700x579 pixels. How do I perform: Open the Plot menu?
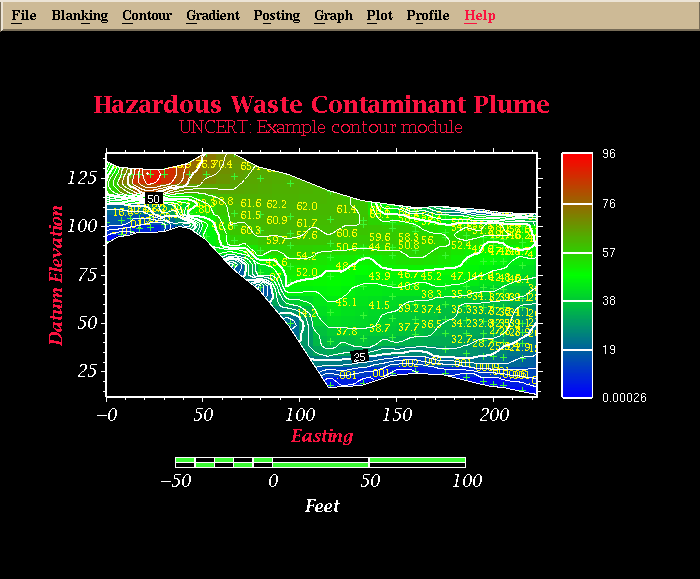[379, 16]
